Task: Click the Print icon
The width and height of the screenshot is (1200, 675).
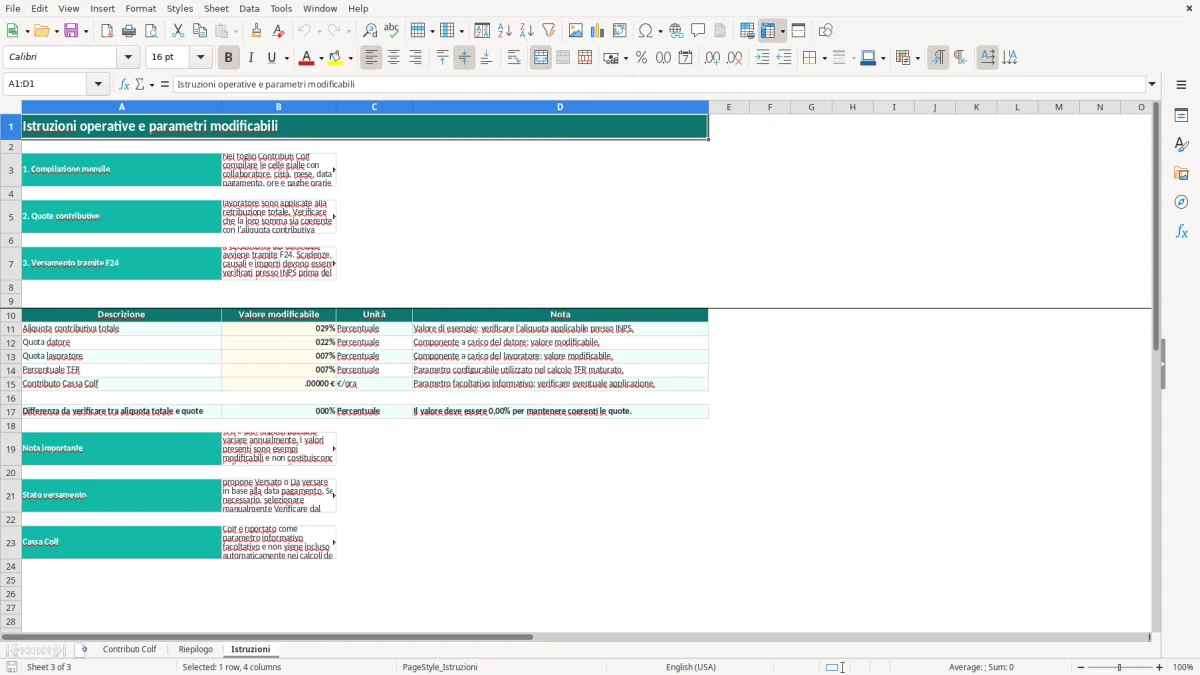Action: point(129,31)
